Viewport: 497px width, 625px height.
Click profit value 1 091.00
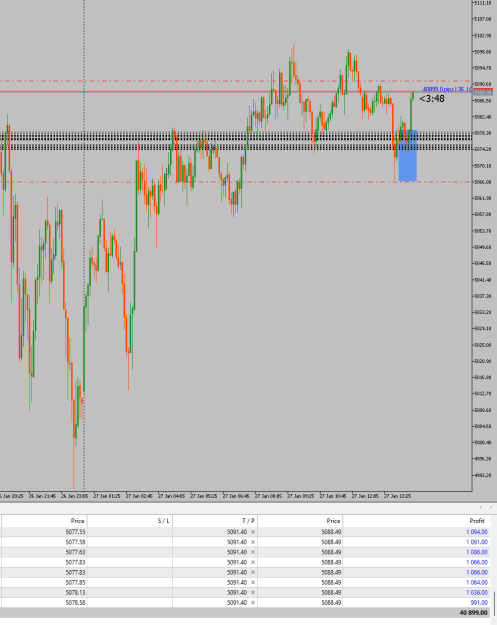point(477,542)
